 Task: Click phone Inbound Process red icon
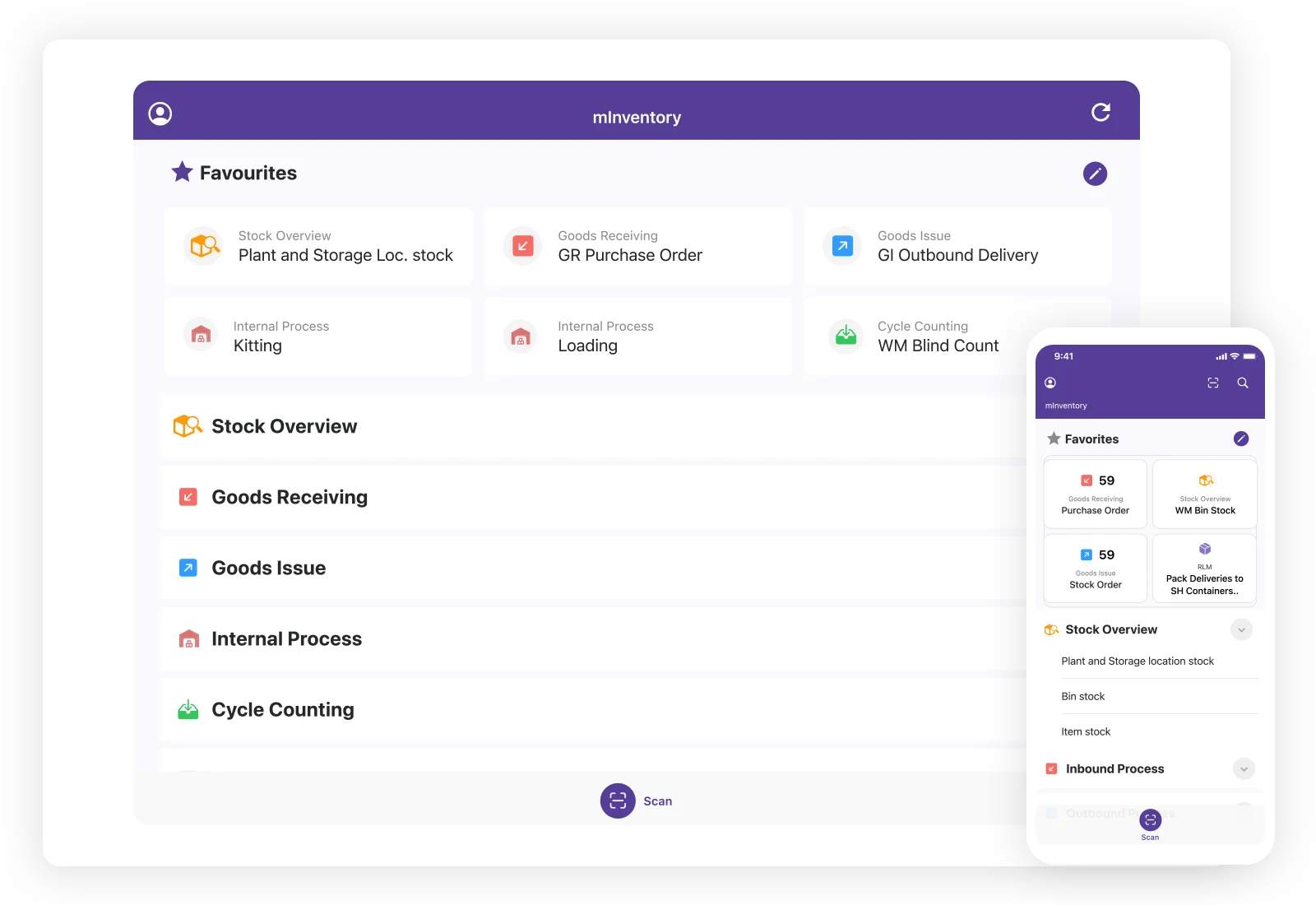(1051, 769)
